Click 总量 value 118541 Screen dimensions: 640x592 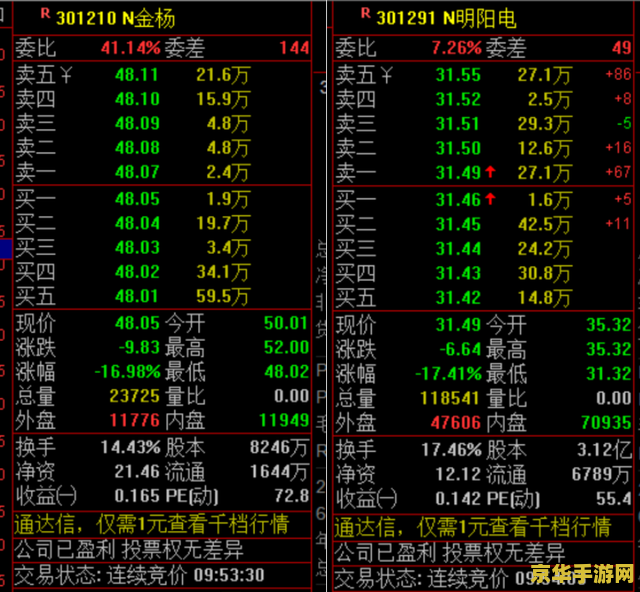point(450,398)
